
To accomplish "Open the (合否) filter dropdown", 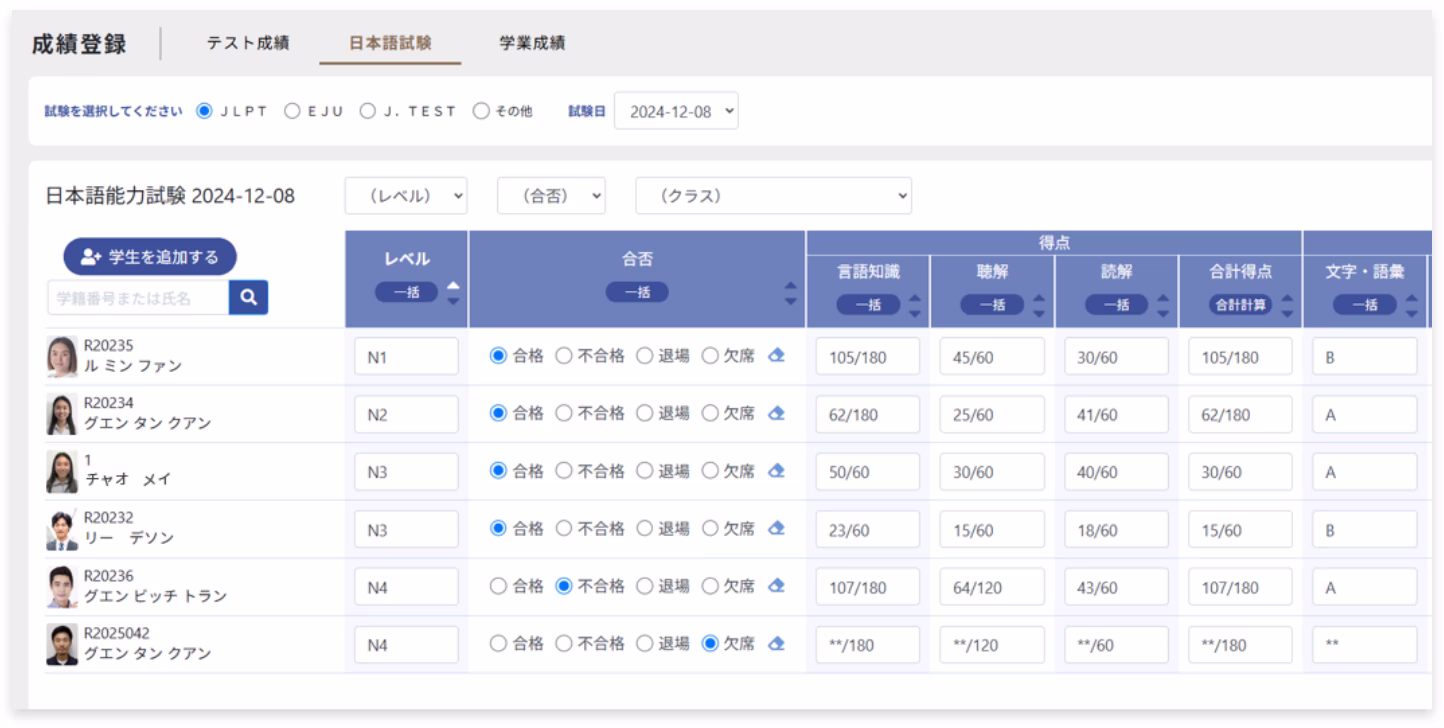I will coord(551,195).
